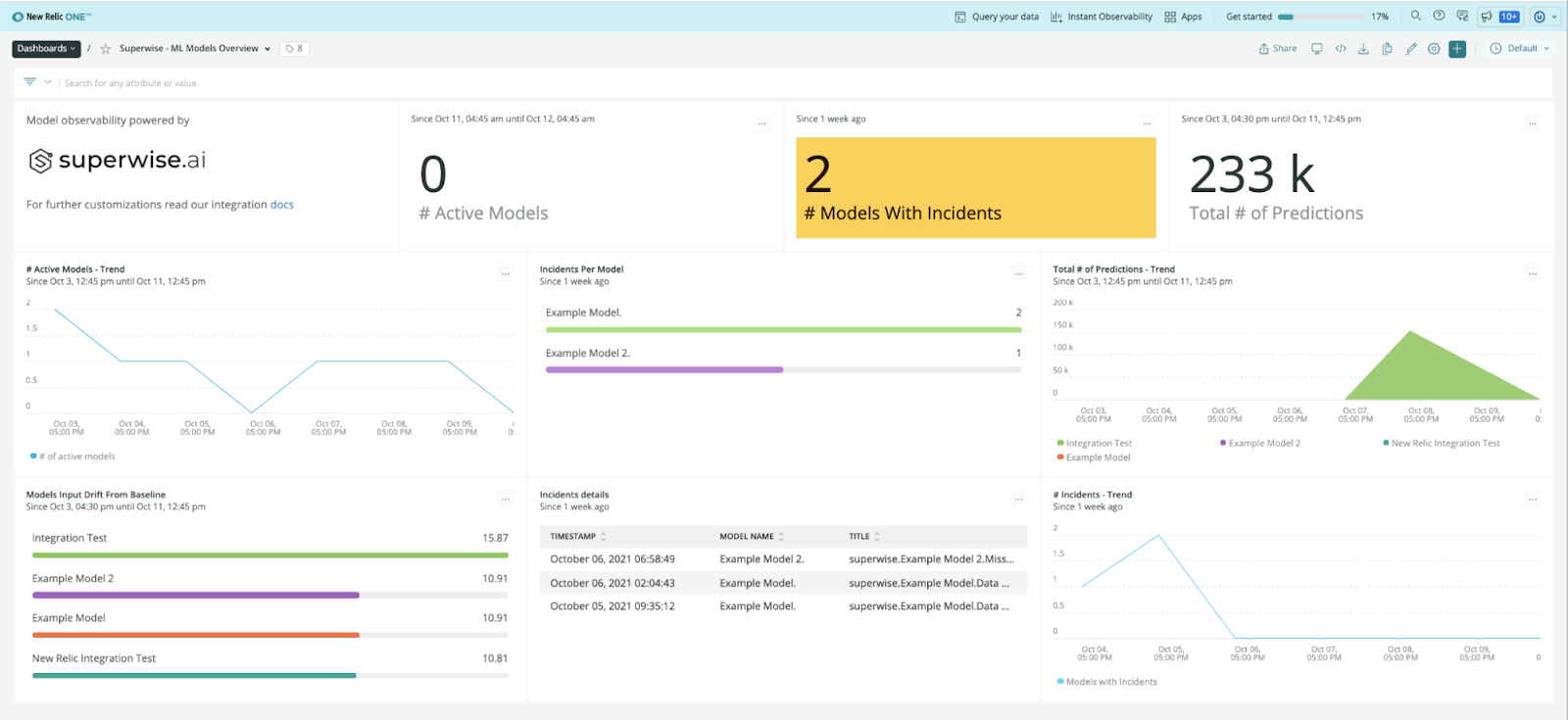Sort the table by TITLE column
Screen dimensions: 1568x720
pos(864,537)
